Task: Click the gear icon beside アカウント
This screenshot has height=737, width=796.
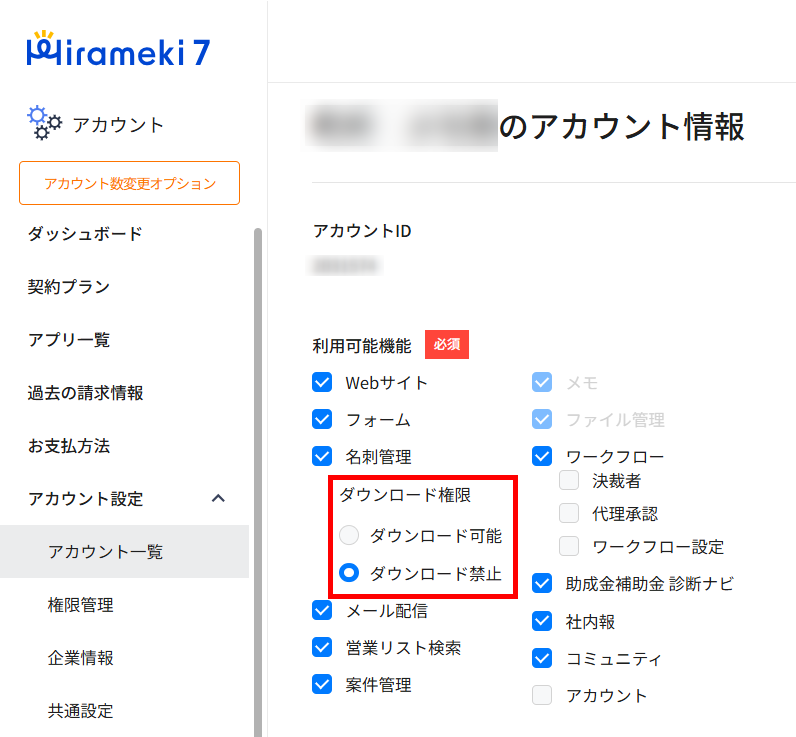Action: click(x=44, y=123)
